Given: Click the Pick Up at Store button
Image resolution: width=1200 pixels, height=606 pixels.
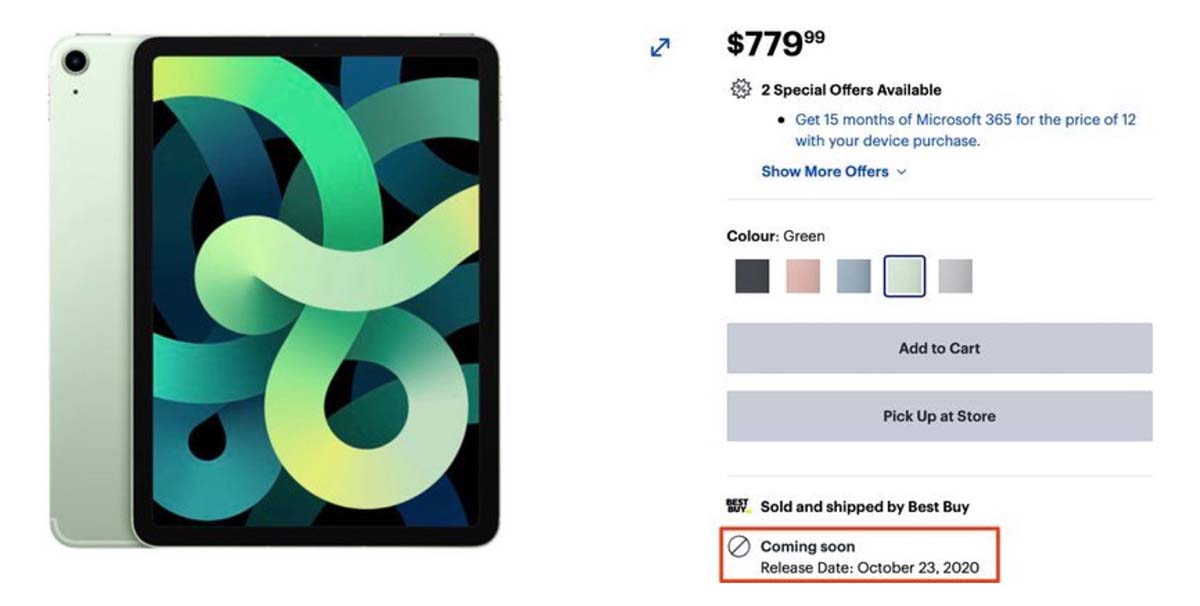Looking at the screenshot, I should coord(939,416).
